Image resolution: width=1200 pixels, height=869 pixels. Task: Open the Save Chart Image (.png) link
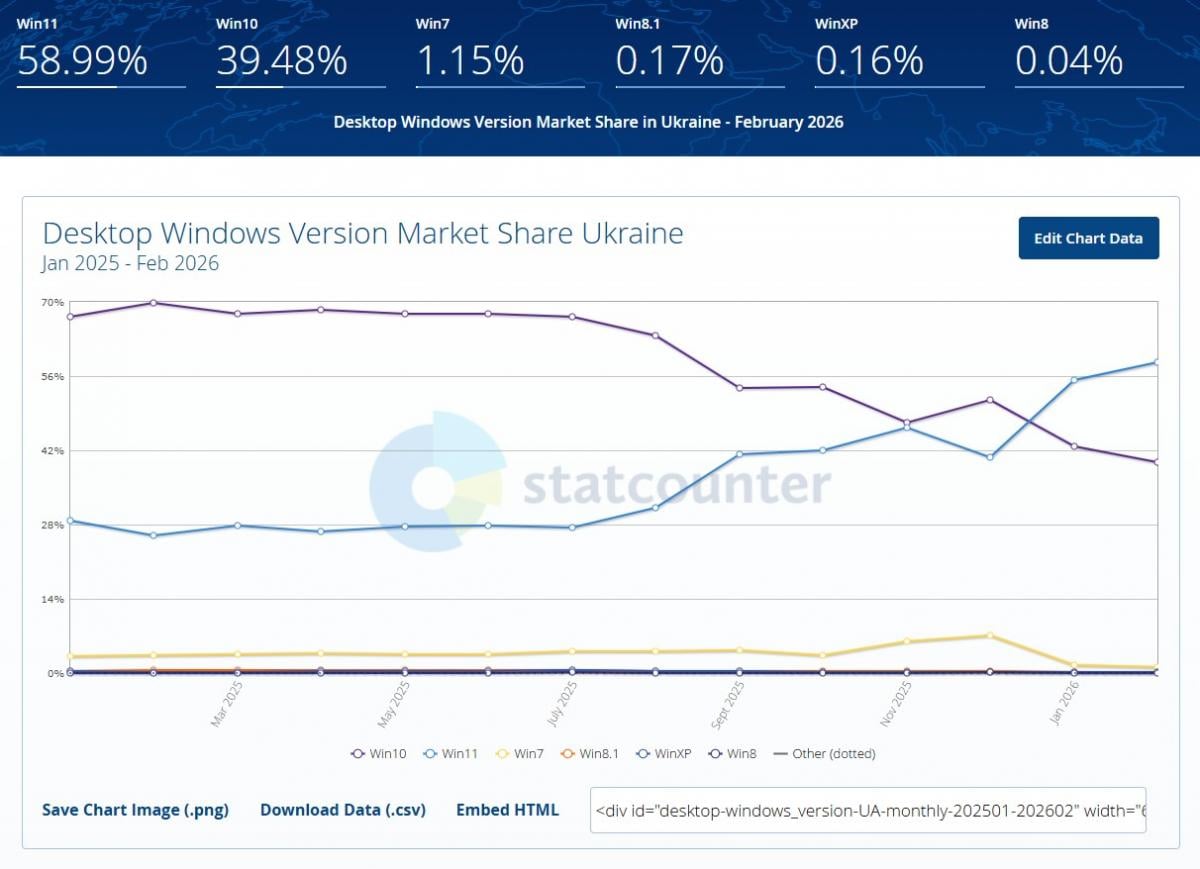coord(134,810)
